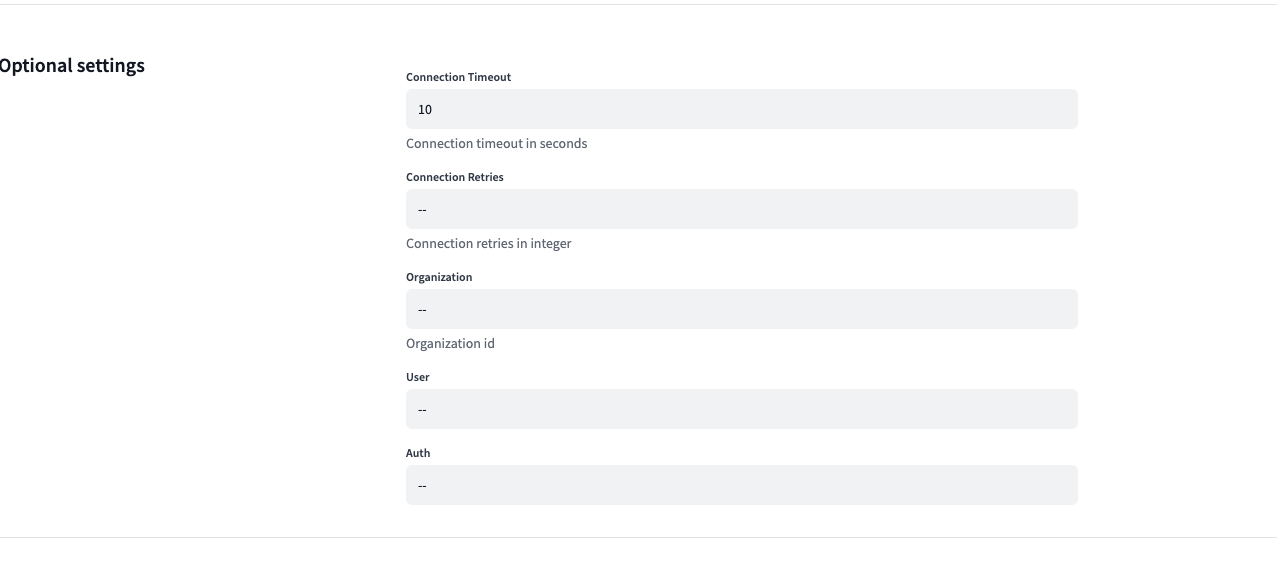Click the value 10 in Connection Timeout
The height and width of the screenshot is (567, 1277).
pos(425,109)
